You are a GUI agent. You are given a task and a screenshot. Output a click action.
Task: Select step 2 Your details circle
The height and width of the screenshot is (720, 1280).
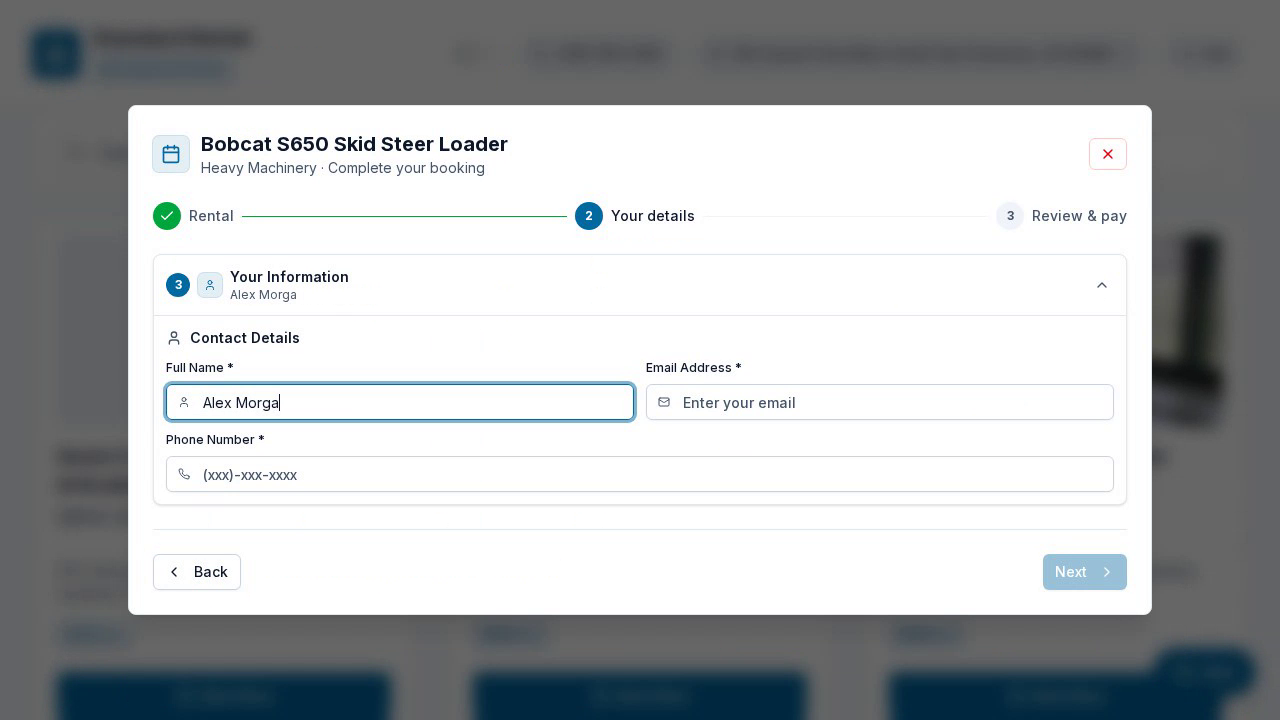tap(589, 216)
